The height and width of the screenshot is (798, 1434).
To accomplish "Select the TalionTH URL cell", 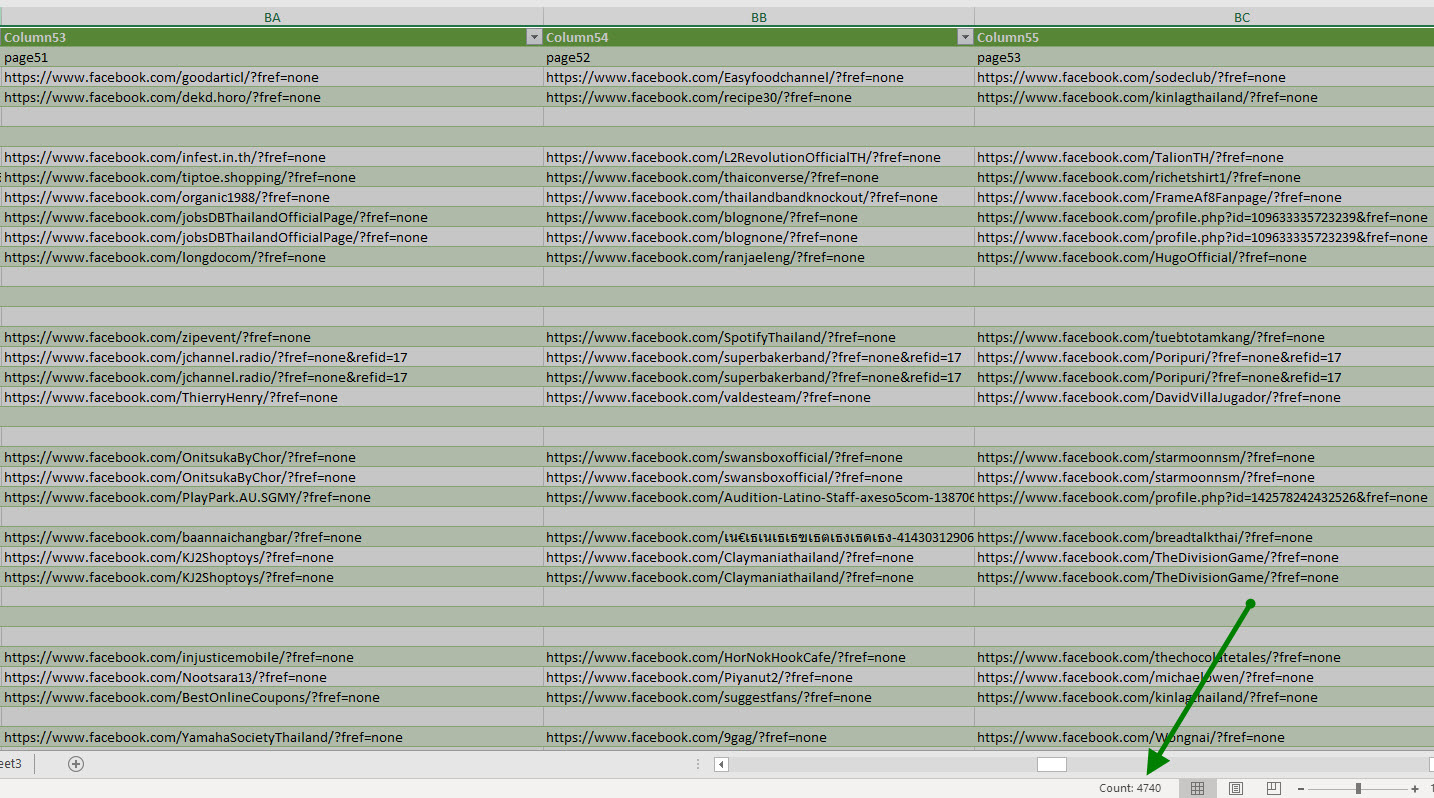I will 1204,157.
